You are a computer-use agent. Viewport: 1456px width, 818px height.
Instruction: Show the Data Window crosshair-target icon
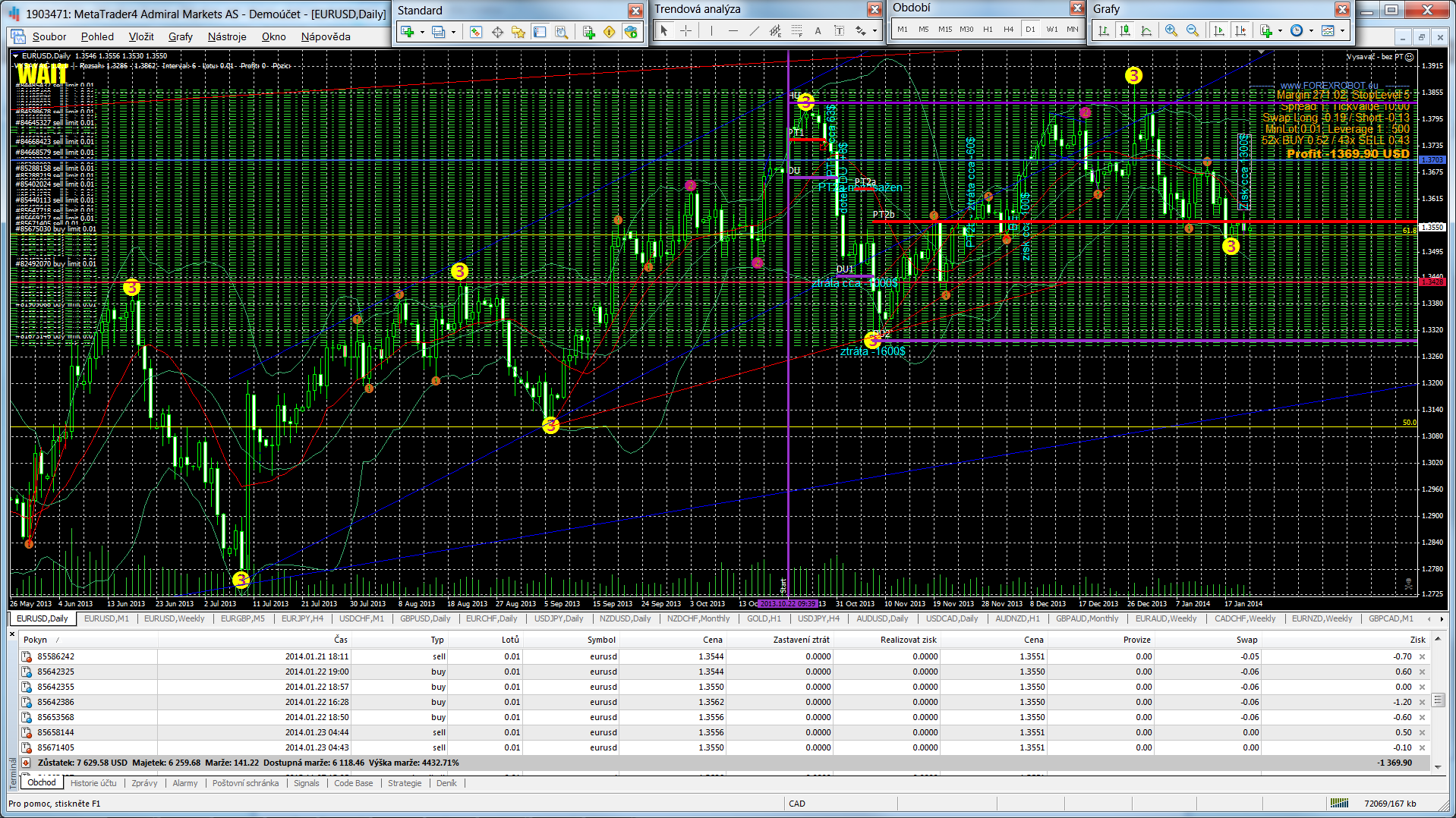point(497,31)
